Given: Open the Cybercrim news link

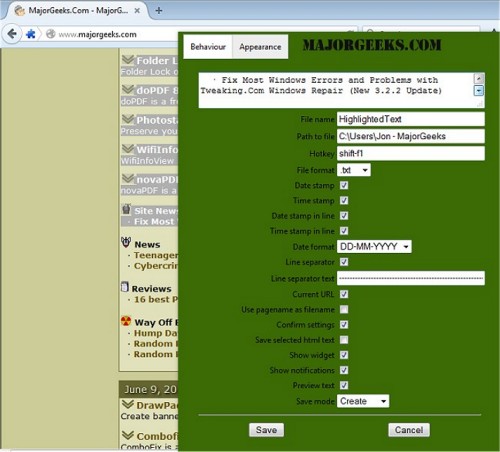Looking at the screenshot, I should [156, 266].
